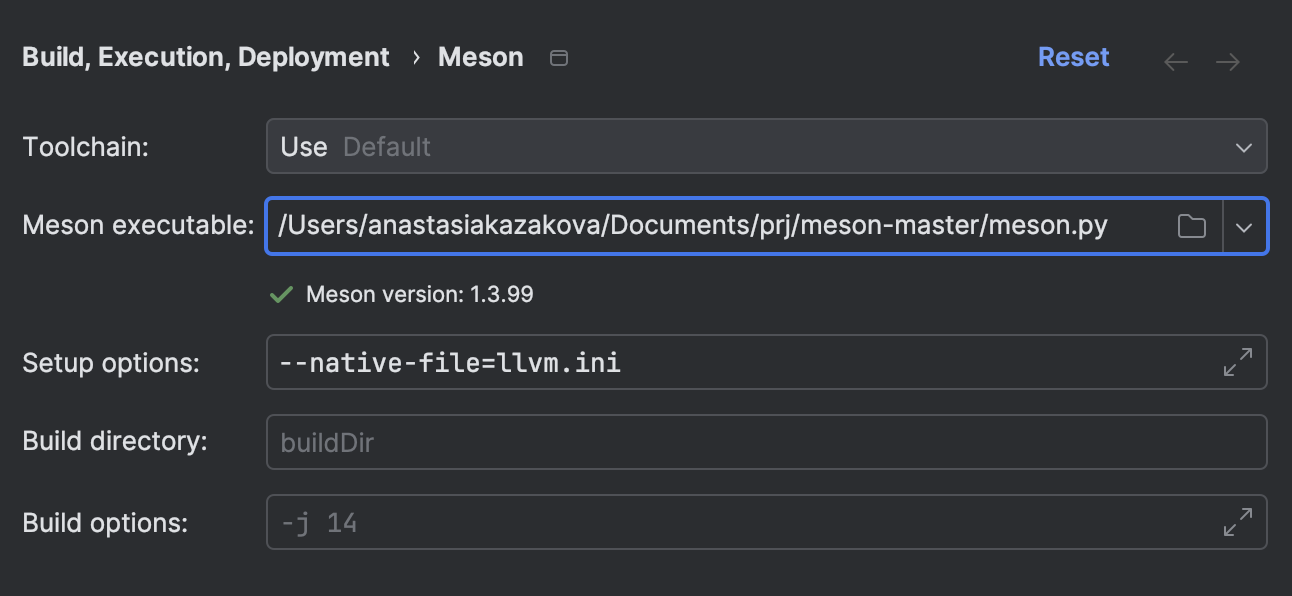Select the Meson breadcrumb item
The width and height of the screenshot is (1292, 596).
pos(480,57)
